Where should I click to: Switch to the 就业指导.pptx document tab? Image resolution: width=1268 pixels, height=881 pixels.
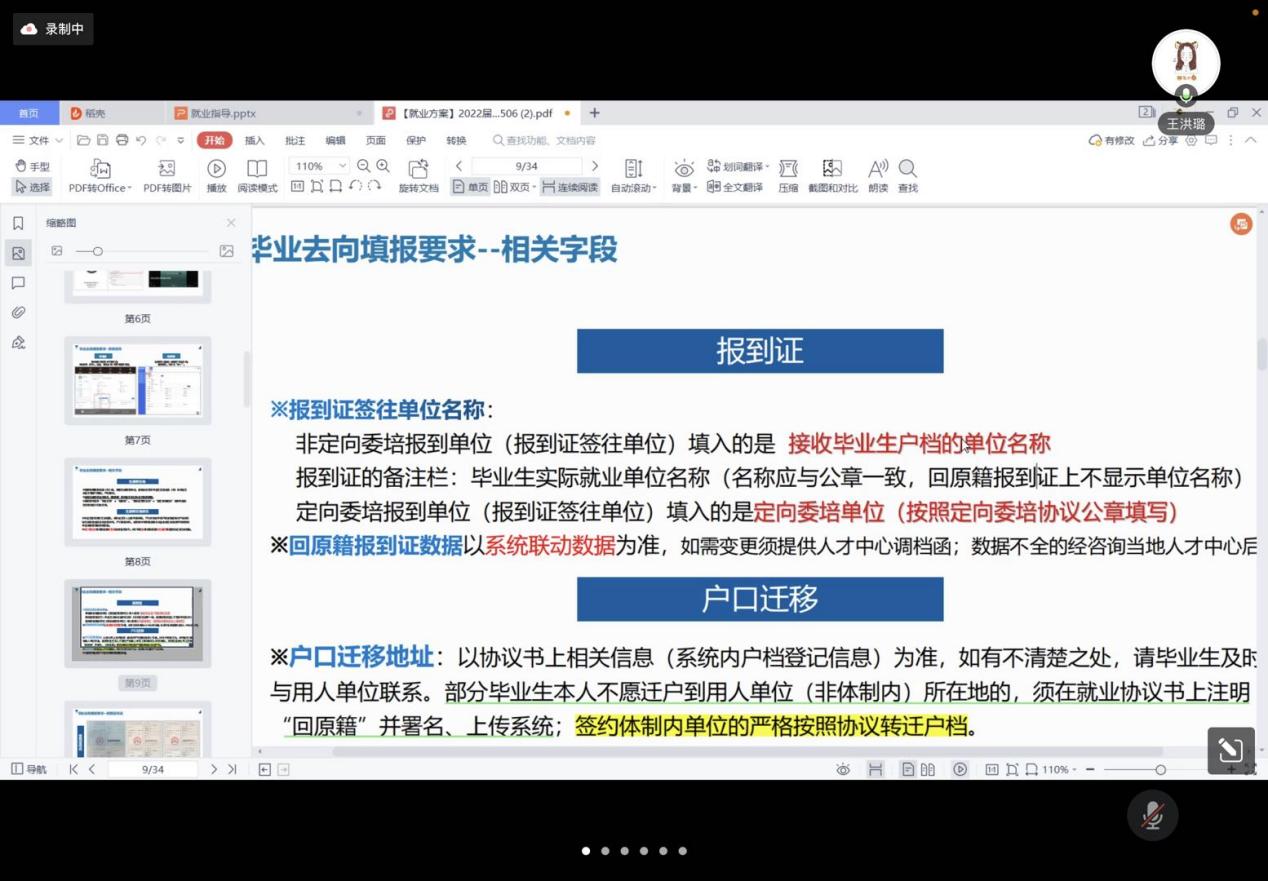click(268, 113)
